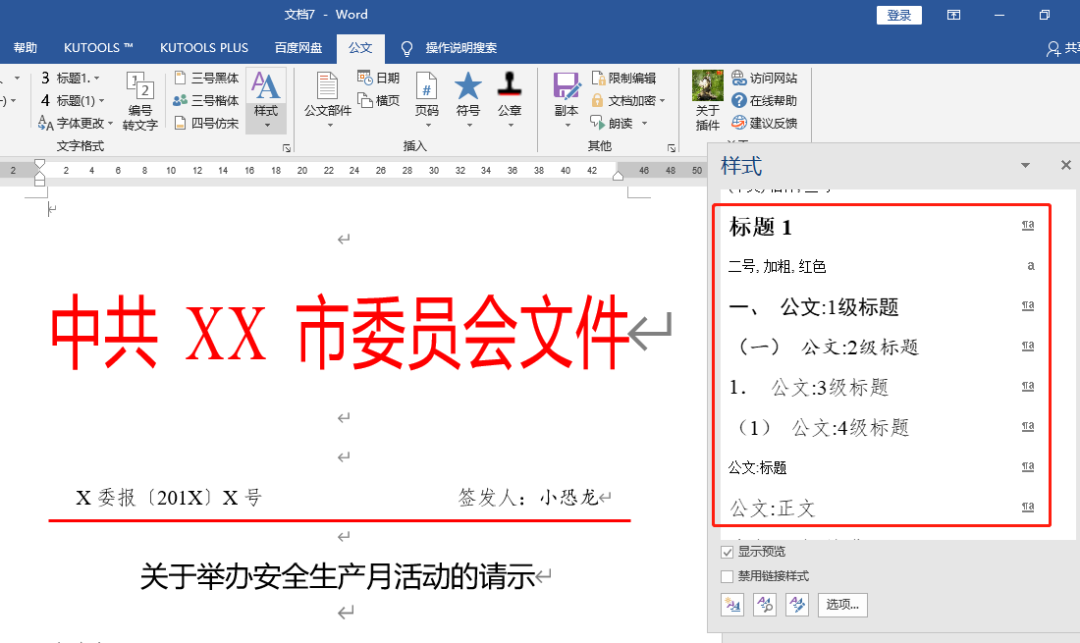The width and height of the screenshot is (1080, 643).
Task: Open the 新建样式 new style dialog
Action: (733, 605)
